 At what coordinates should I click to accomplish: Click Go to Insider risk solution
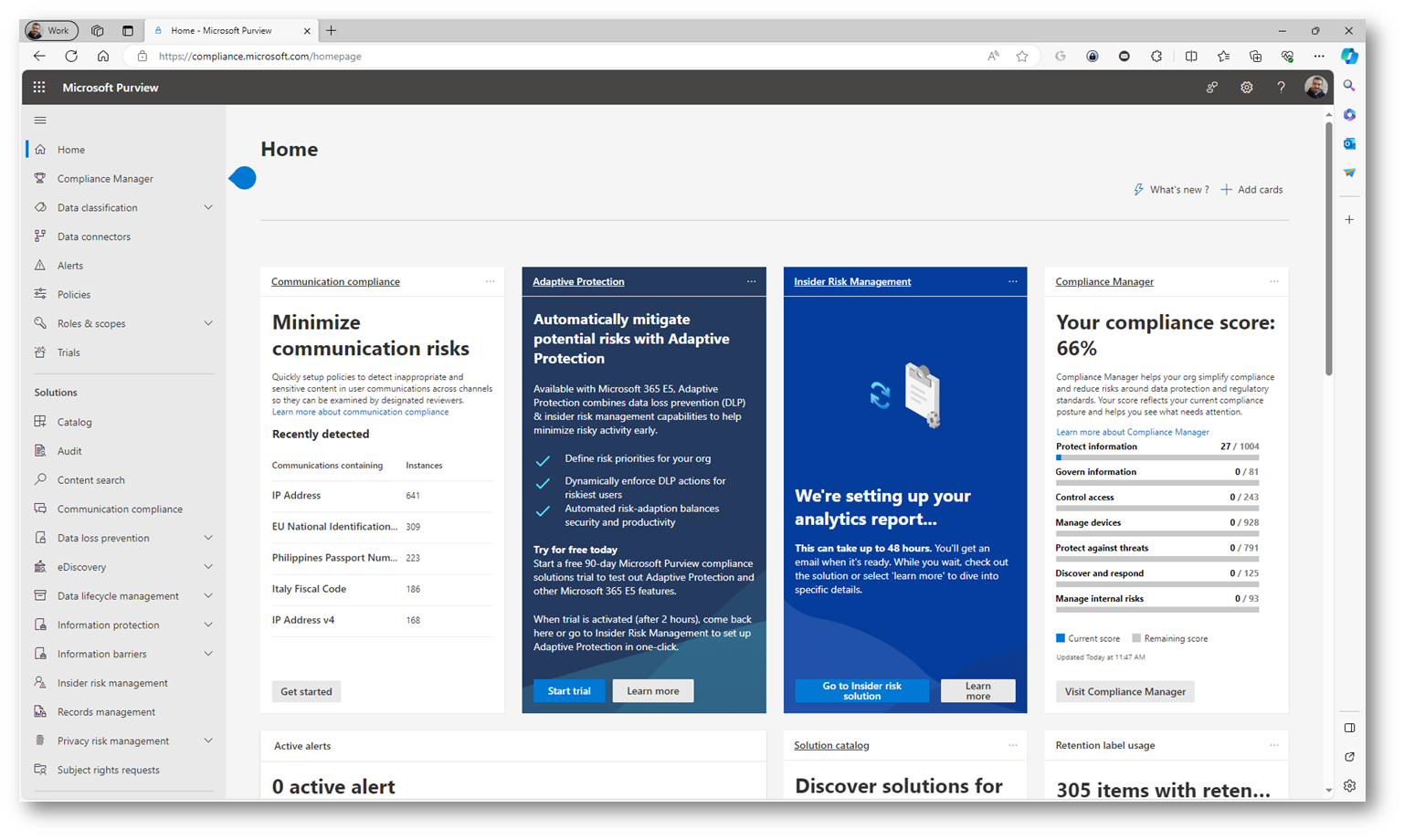[861, 691]
